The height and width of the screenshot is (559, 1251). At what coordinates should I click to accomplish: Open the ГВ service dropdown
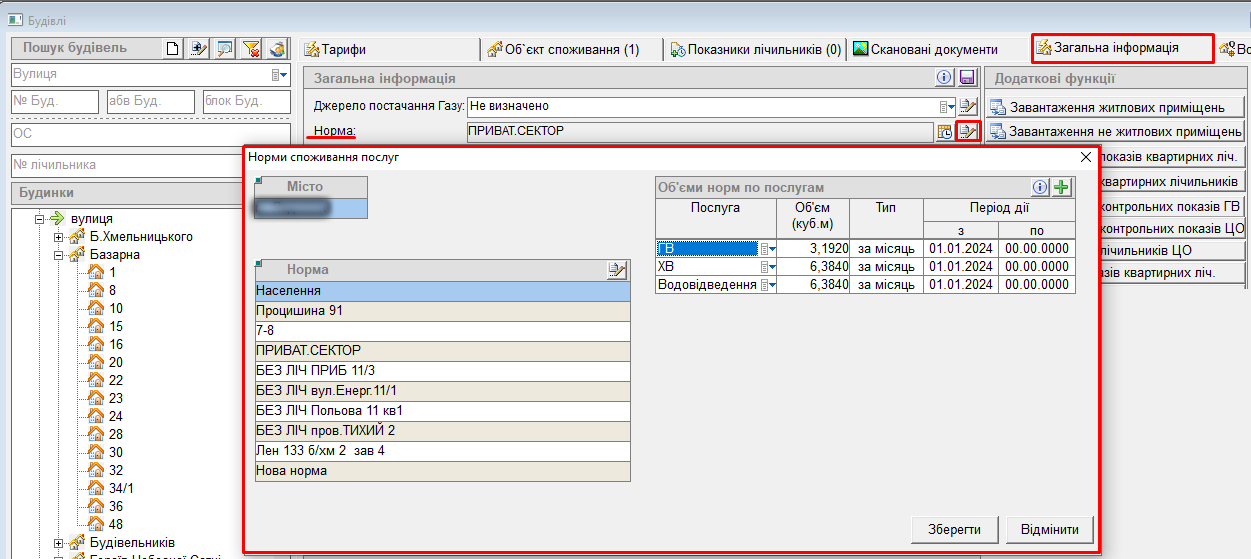767,249
